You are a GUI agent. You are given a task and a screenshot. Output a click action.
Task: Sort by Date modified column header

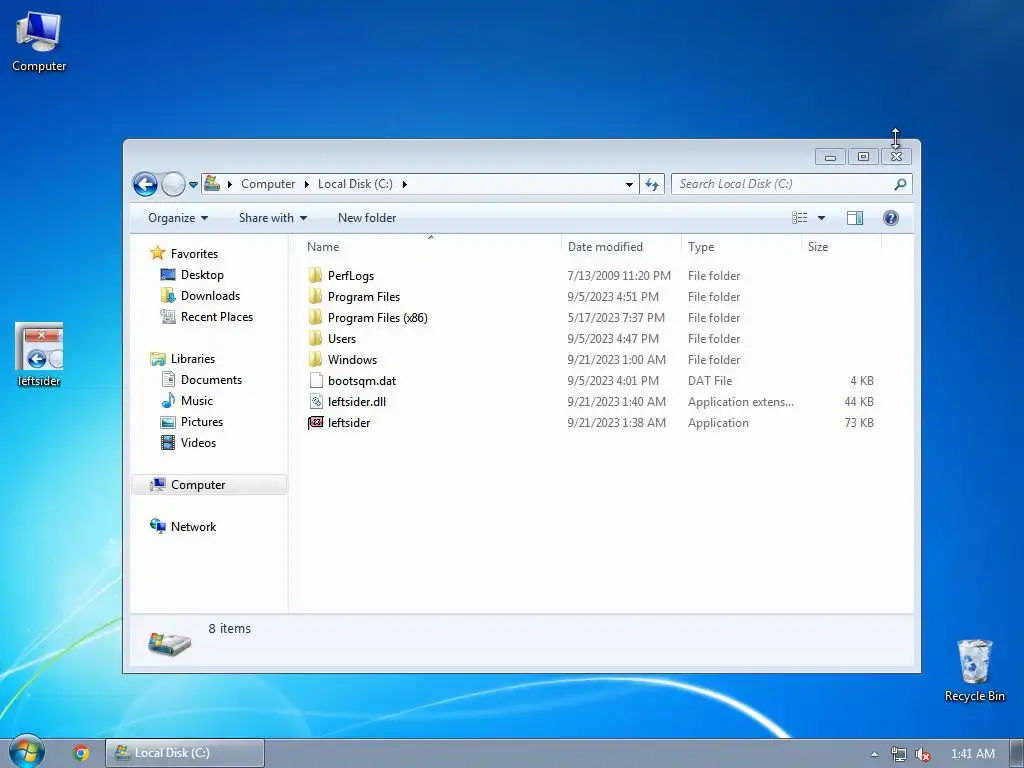coord(621,247)
